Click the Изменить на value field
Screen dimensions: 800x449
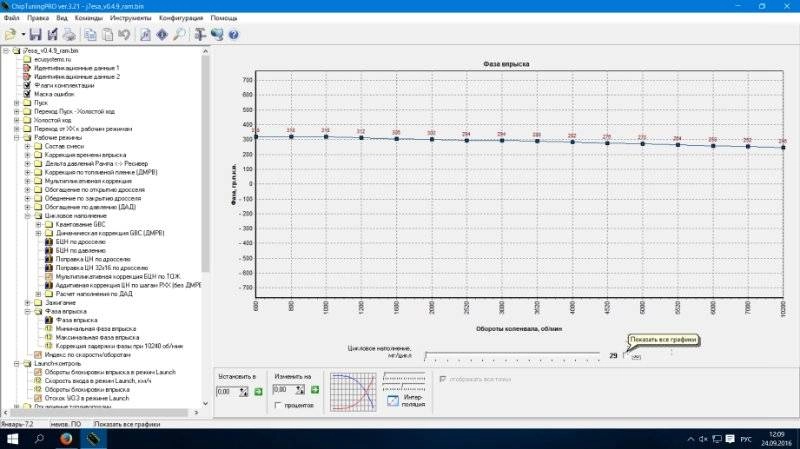(283, 390)
